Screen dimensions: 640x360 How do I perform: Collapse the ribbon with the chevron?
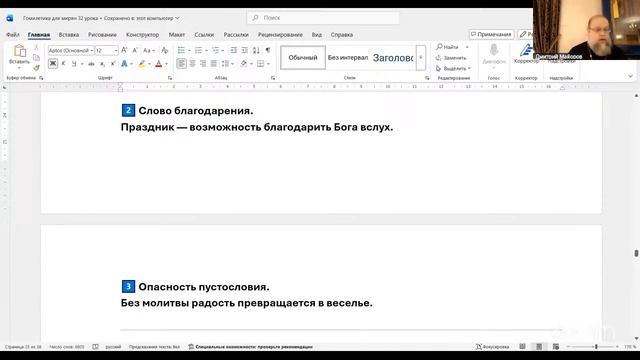[630, 76]
